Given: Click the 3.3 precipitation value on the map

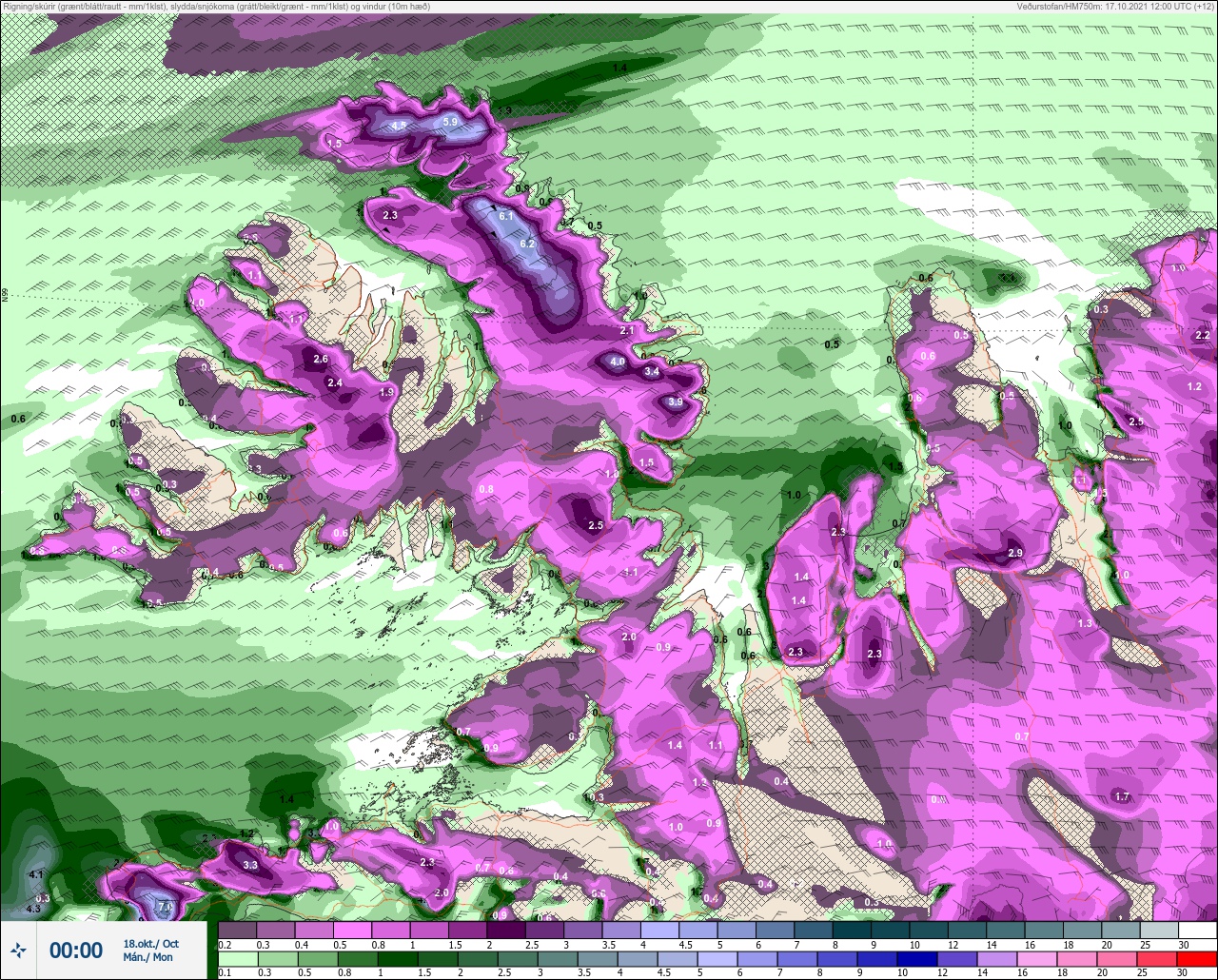Looking at the screenshot, I should pyautogui.click(x=250, y=865).
